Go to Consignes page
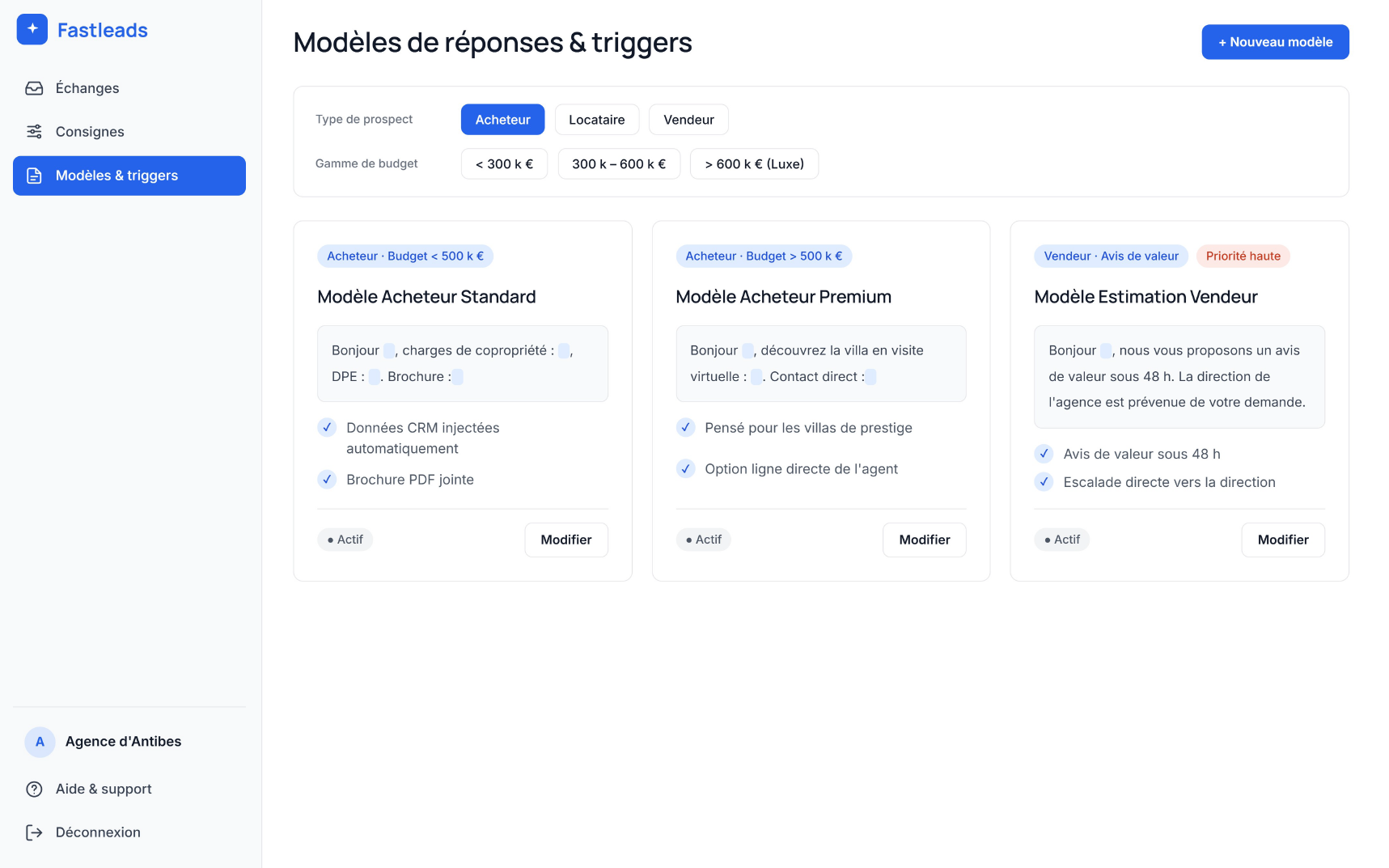The width and height of the screenshot is (1389, 868). tap(129, 132)
